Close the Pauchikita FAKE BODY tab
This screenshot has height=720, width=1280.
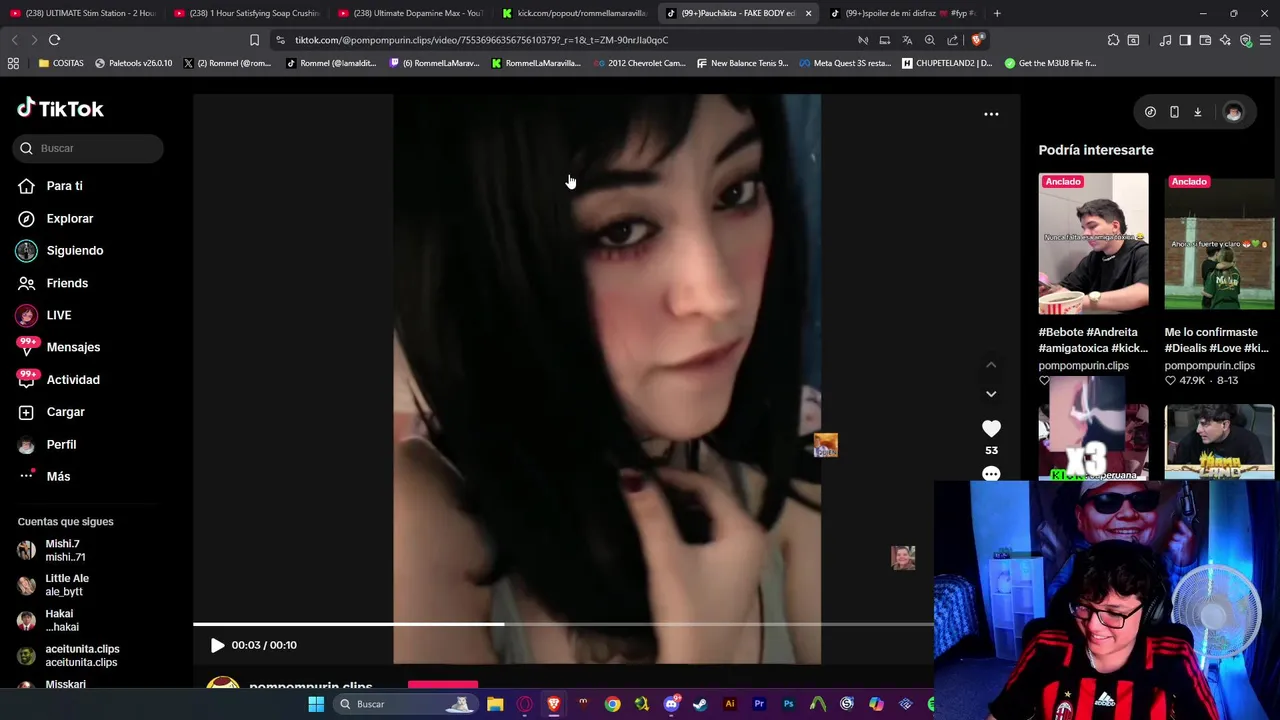tap(808, 13)
